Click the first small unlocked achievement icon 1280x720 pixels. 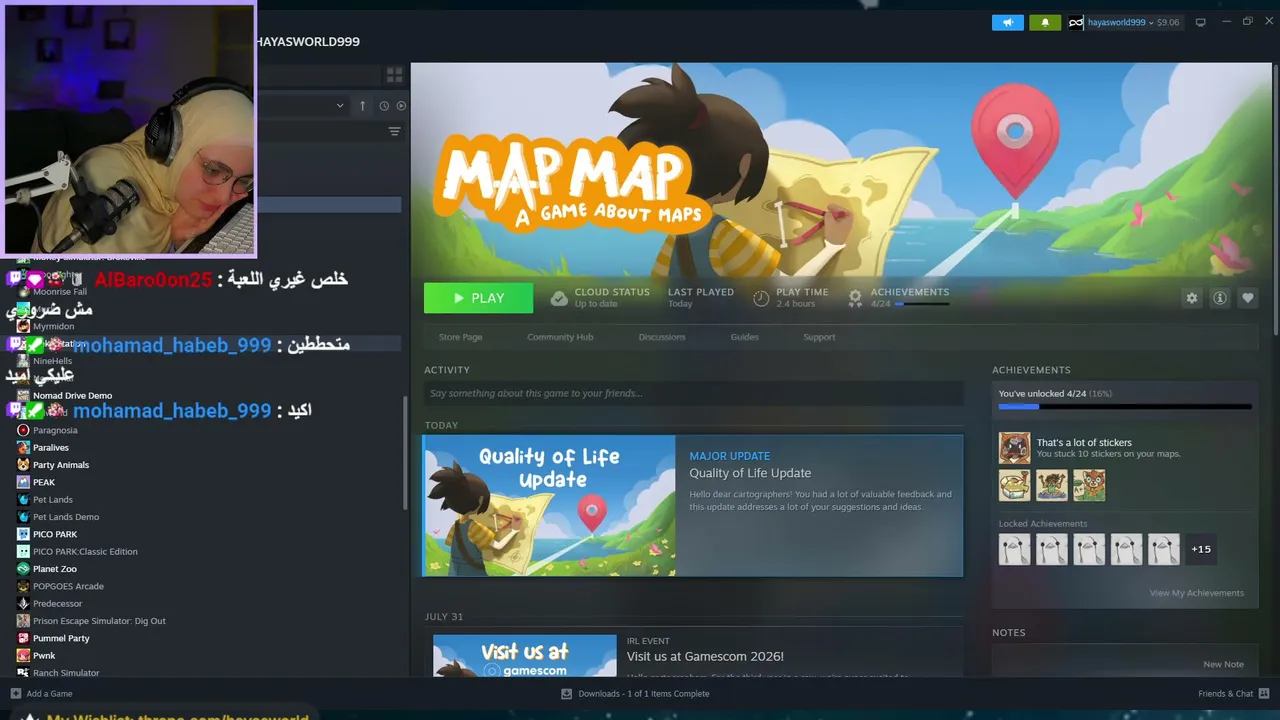[x=1014, y=485]
